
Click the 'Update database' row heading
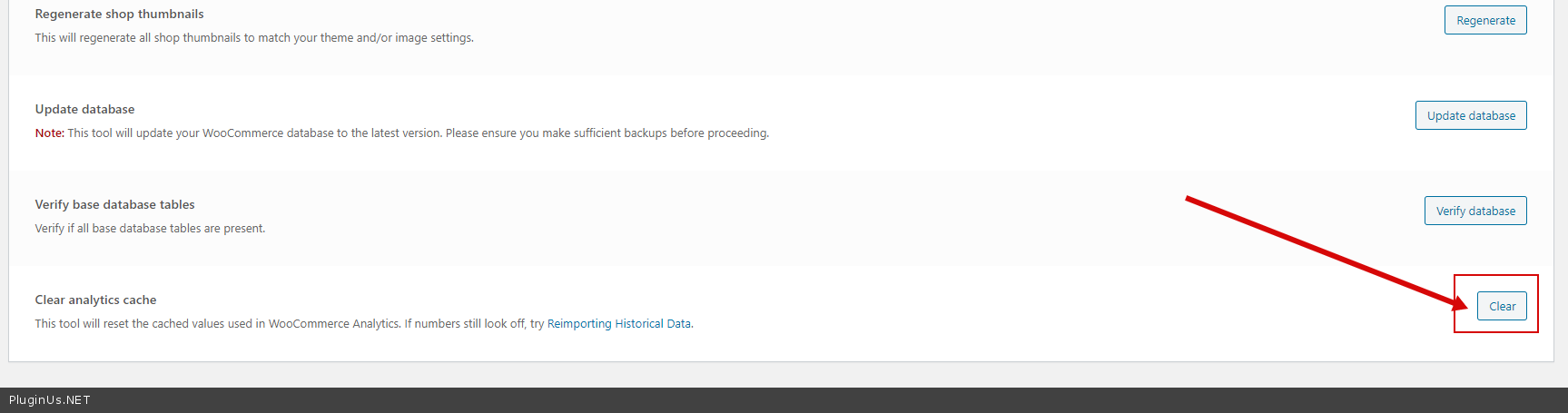(84, 109)
